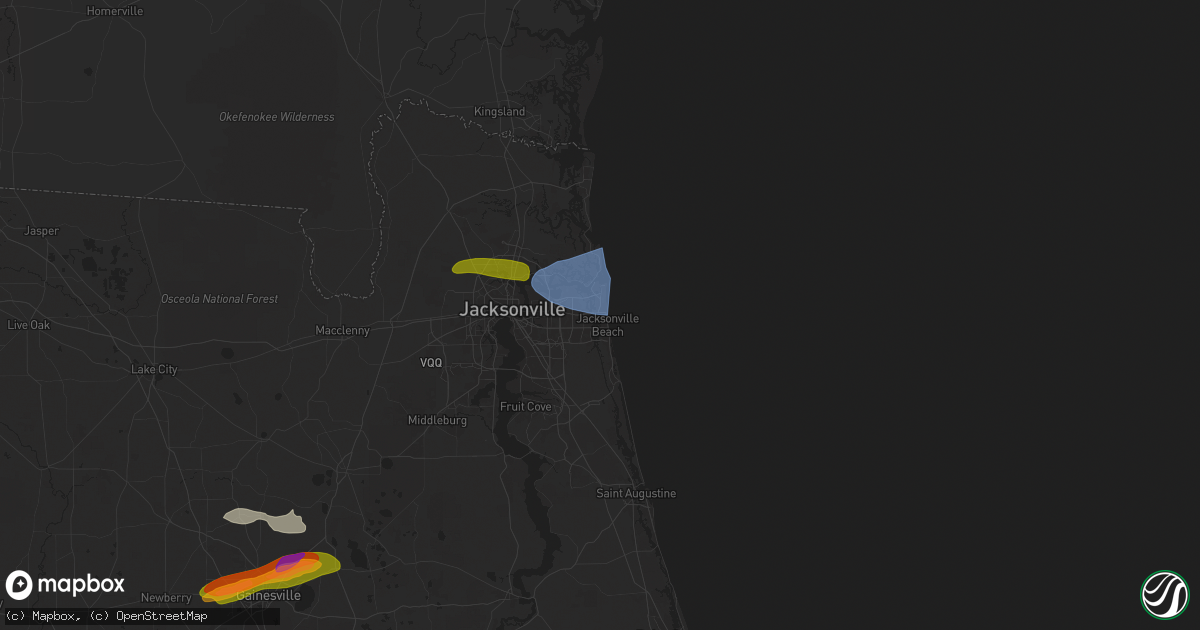Select the gray swath north of Gainesville

266,519
